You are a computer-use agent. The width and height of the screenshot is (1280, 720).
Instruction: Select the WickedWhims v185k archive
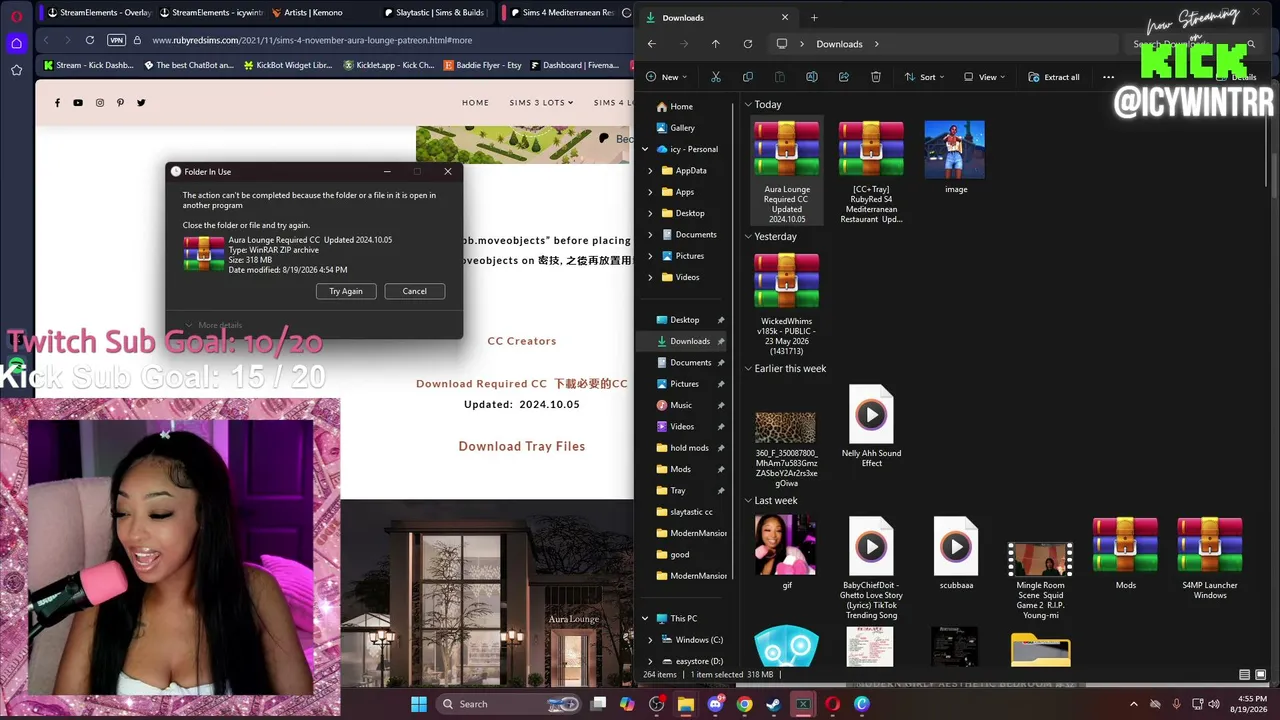point(786,303)
